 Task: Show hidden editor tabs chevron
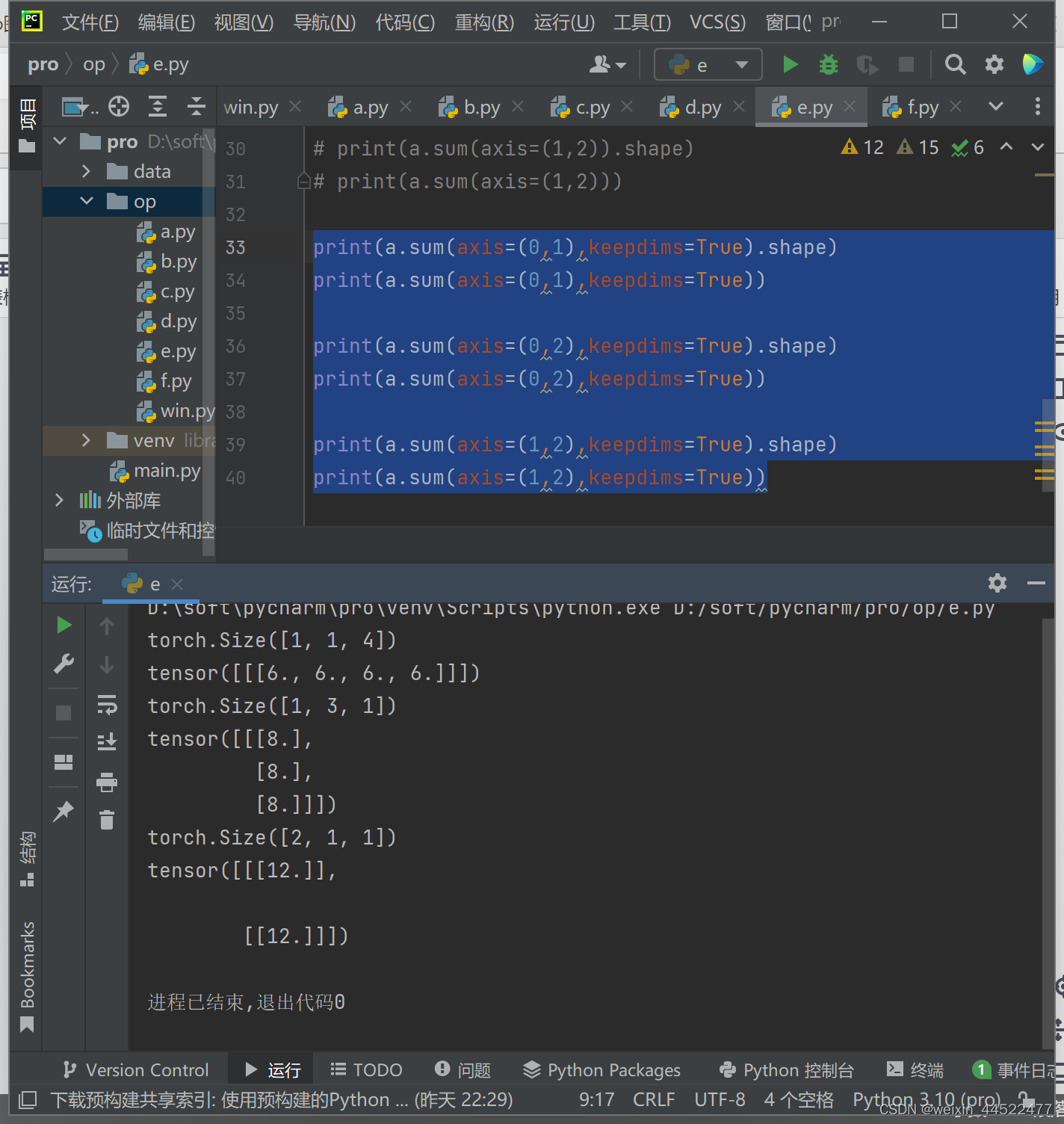pos(996,106)
